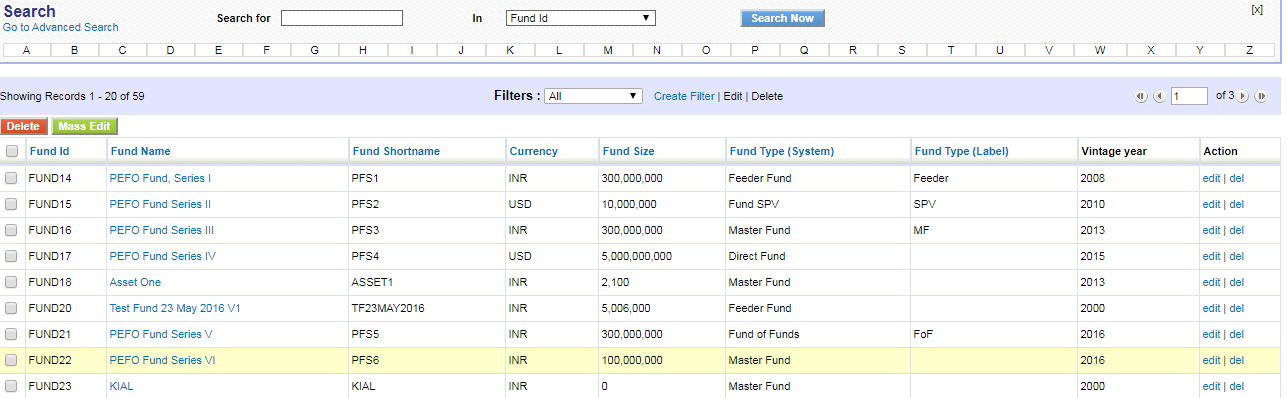Jump to last page of records
Image resolution: width=1287 pixels, height=398 pixels.
[x=1261, y=96]
